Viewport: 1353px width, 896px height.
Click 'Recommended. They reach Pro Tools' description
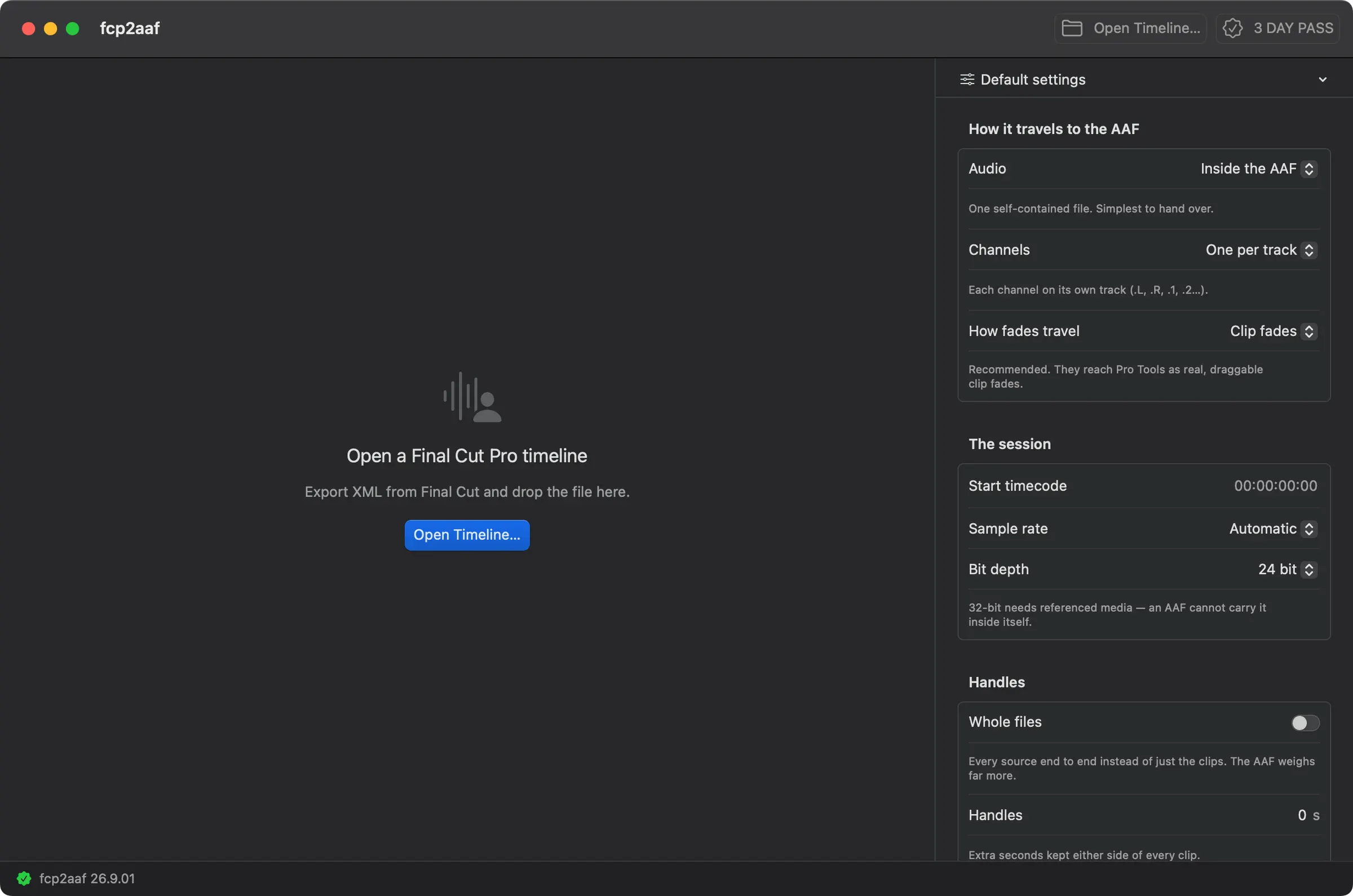(x=1115, y=376)
